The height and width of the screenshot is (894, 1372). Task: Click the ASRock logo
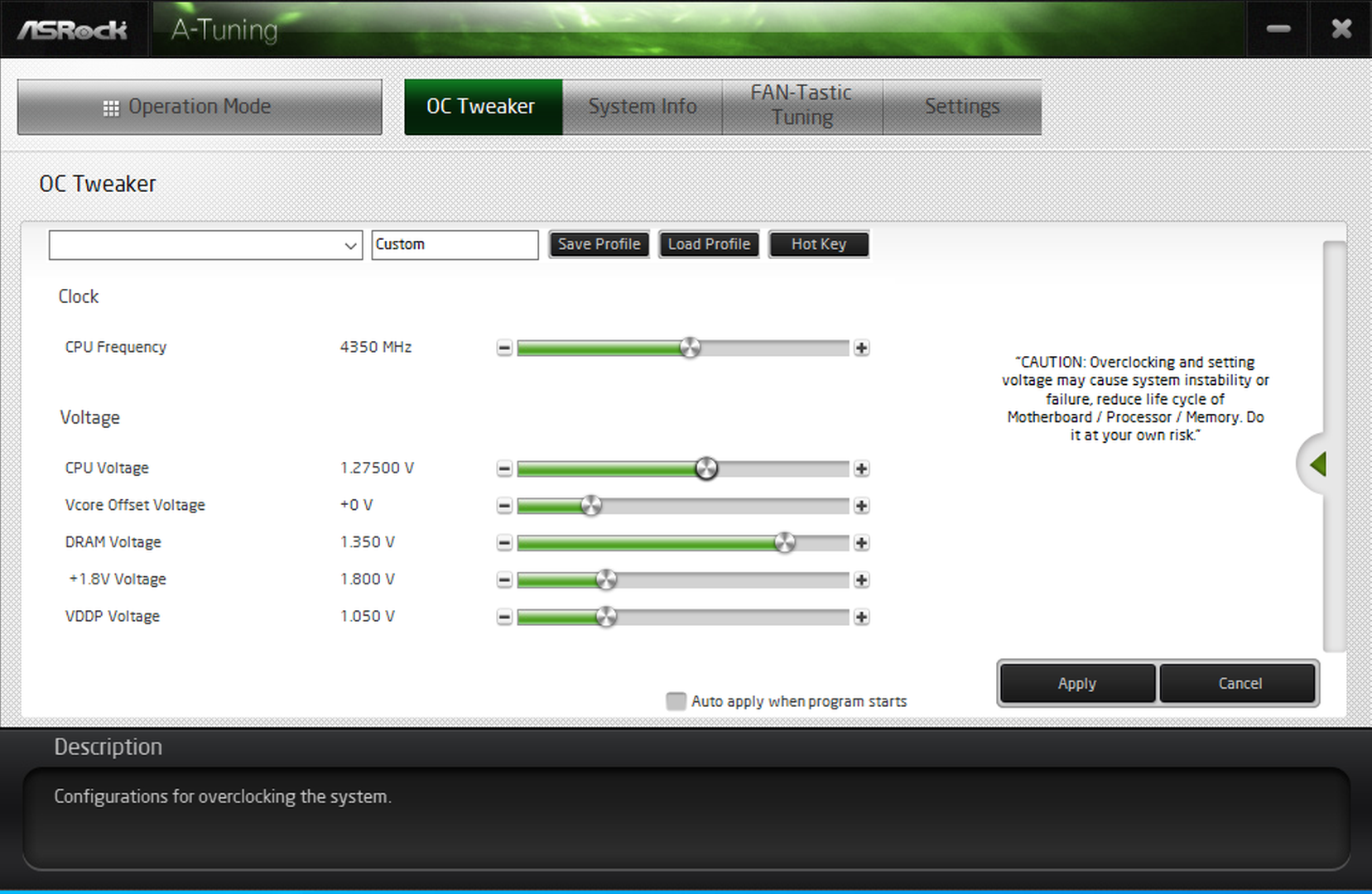coord(73,30)
